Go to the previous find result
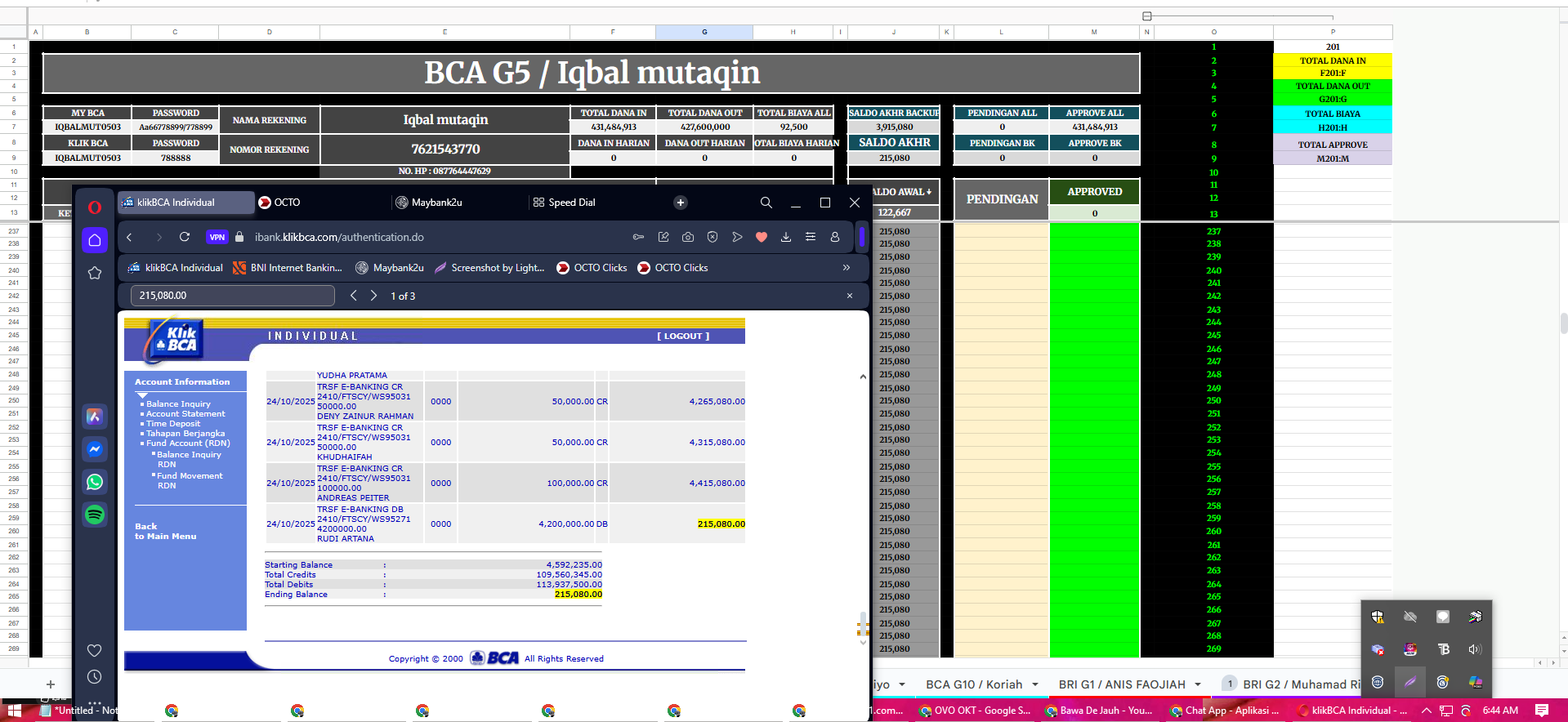Screen dimensions: 1568x722 [354, 296]
